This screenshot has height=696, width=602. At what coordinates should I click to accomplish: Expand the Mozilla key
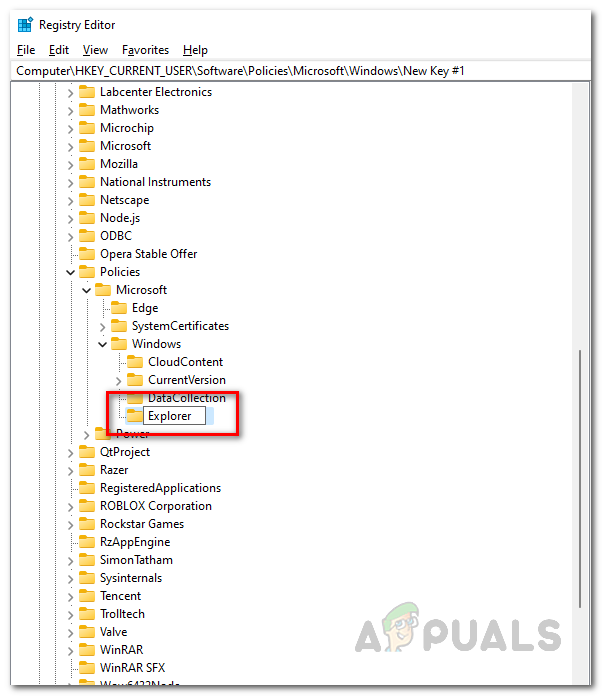tap(70, 165)
